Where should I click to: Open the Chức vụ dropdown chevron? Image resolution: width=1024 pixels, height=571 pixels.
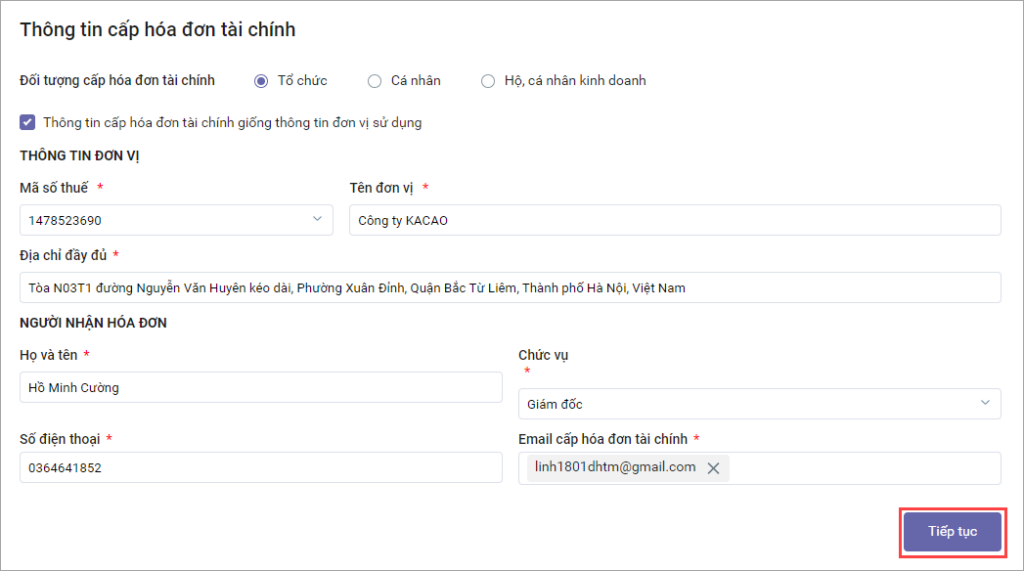tap(985, 402)
